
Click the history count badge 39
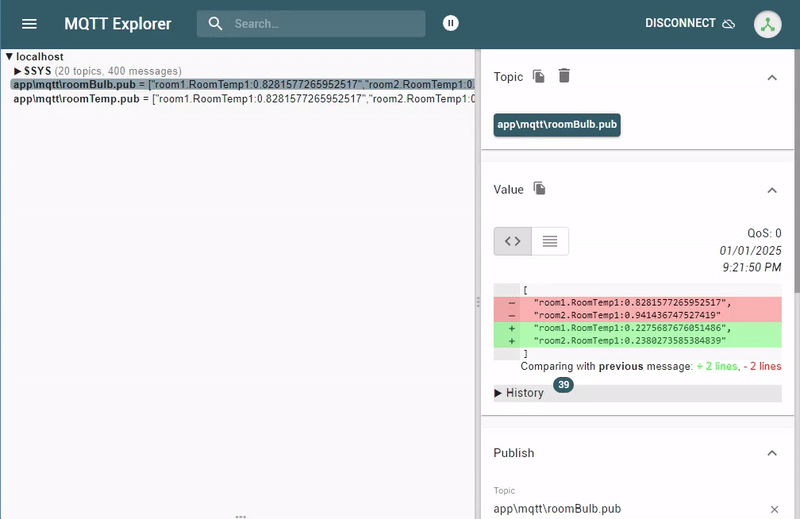click(563, 384)
